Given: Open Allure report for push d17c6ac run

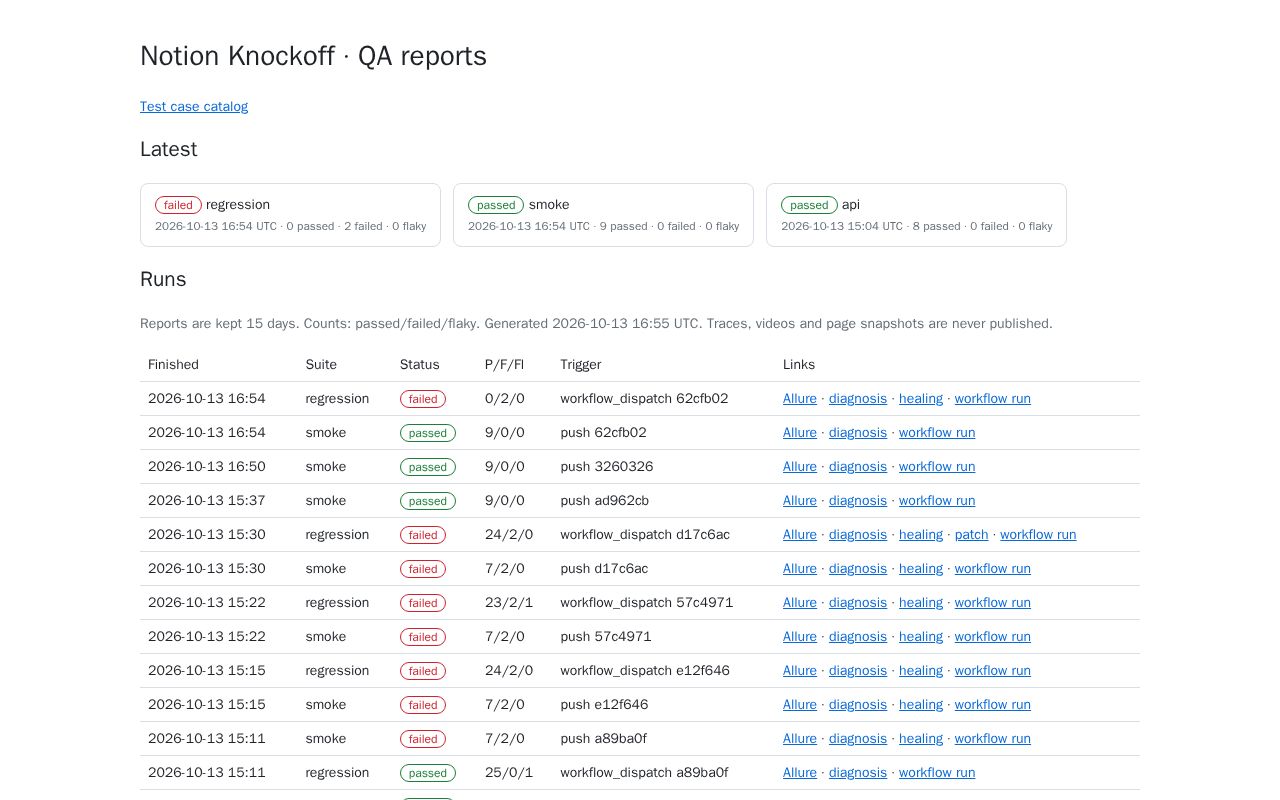Looking at the screenshot, I should (x=800, y=569).
